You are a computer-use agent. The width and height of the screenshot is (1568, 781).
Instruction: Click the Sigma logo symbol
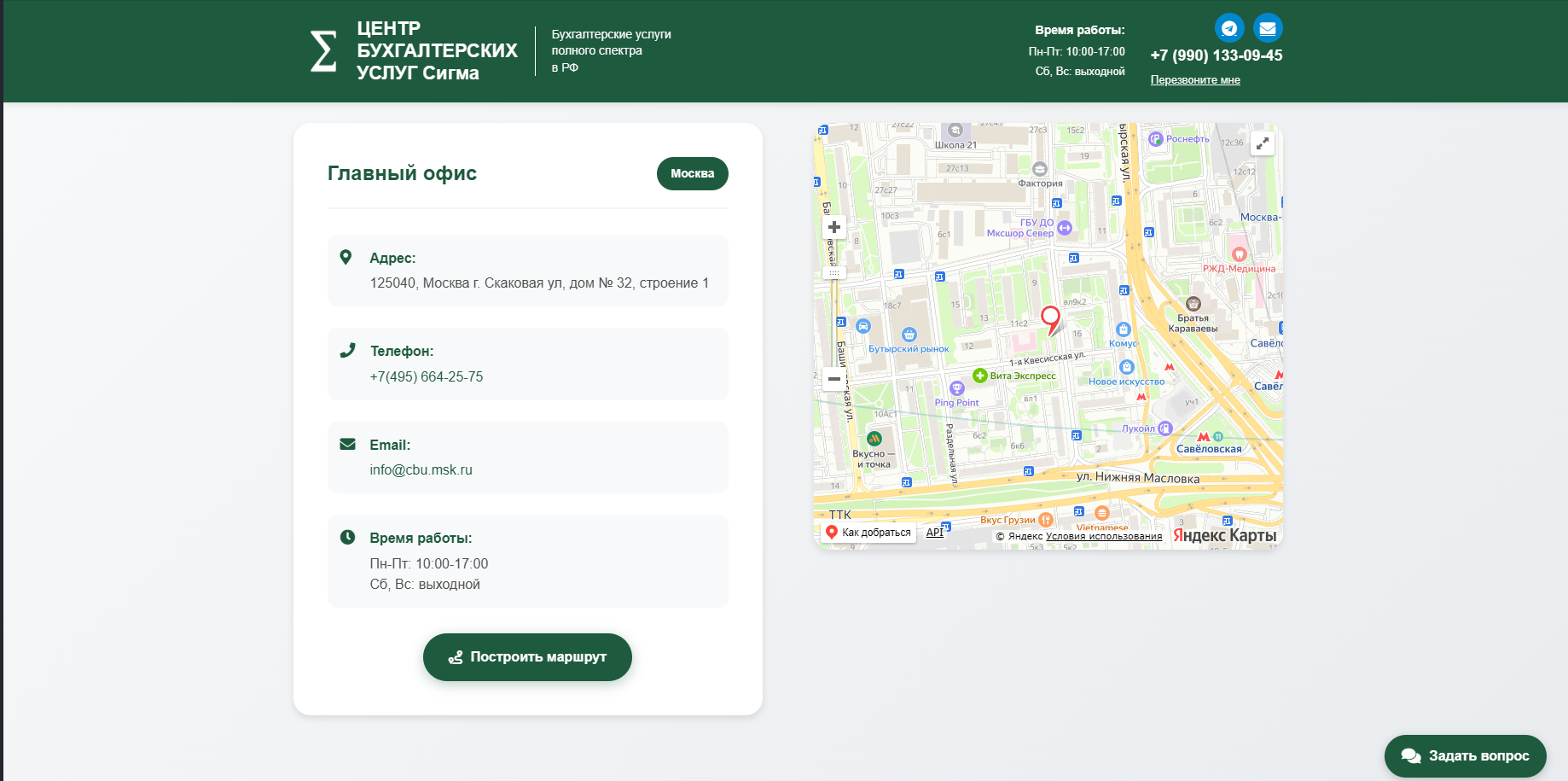(x=322, y=51)
